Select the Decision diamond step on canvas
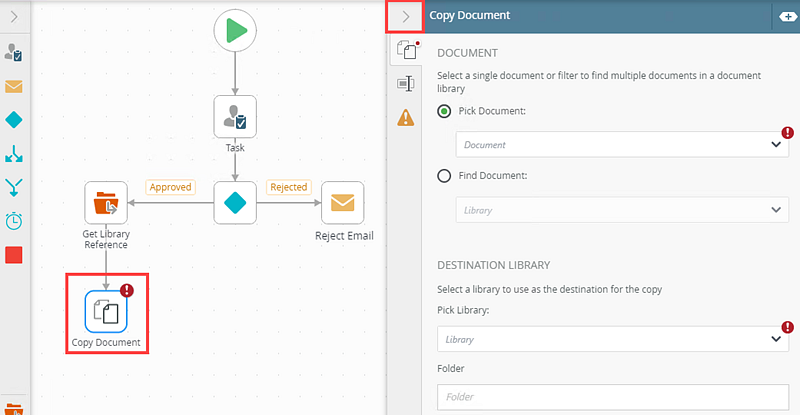800x415 pixels. [x=235, y=202]
